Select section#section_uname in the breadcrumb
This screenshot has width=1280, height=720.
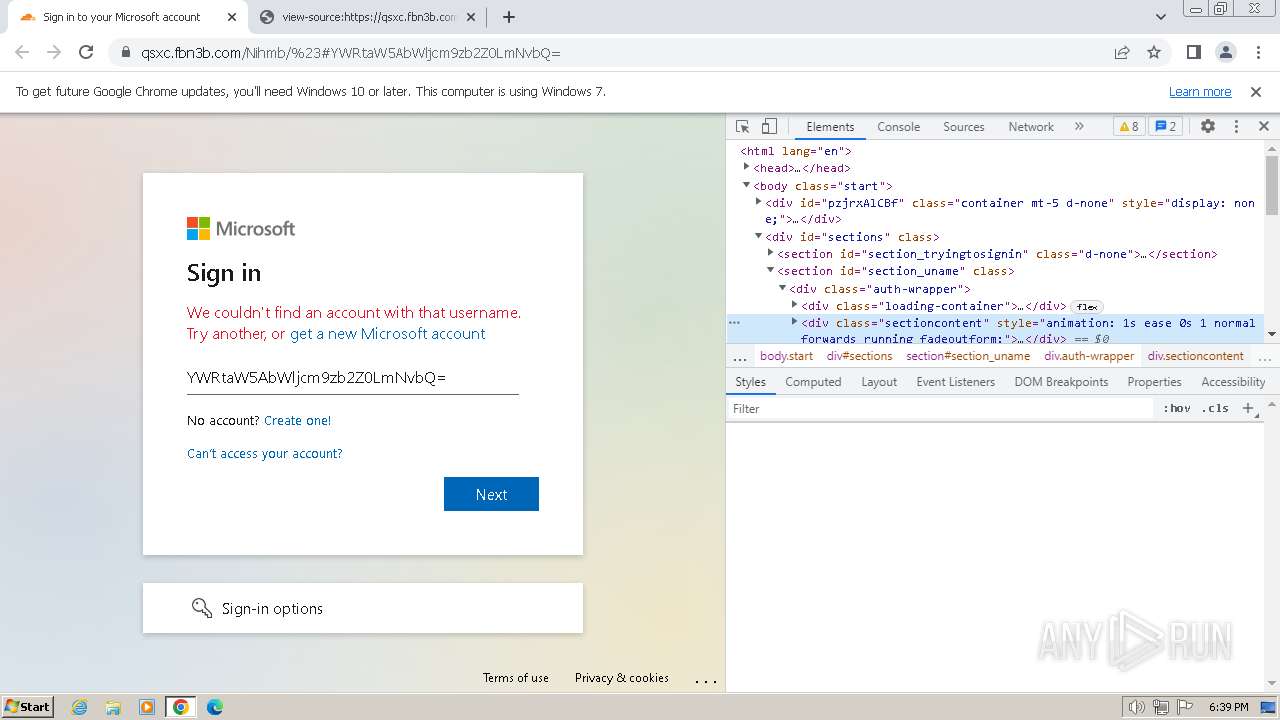968,356
